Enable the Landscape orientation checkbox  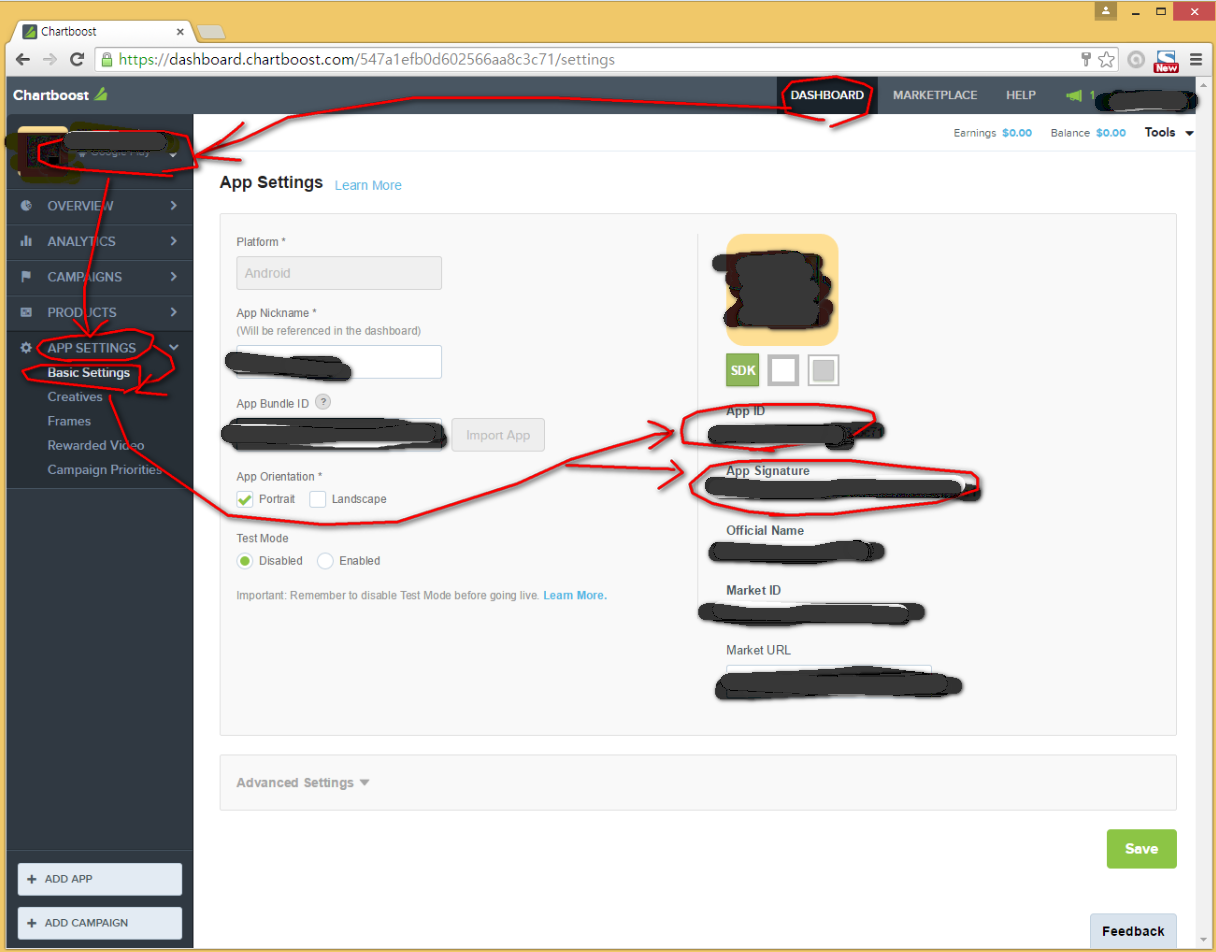318,499
